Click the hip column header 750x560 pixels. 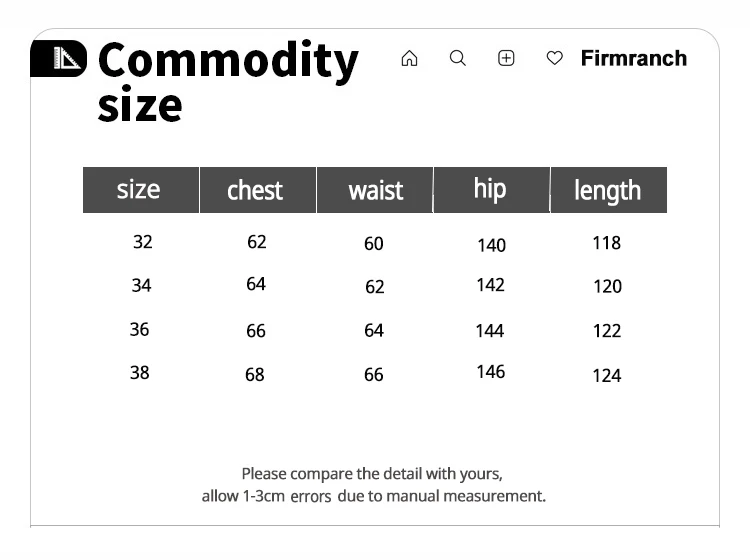tap(490, 189)
